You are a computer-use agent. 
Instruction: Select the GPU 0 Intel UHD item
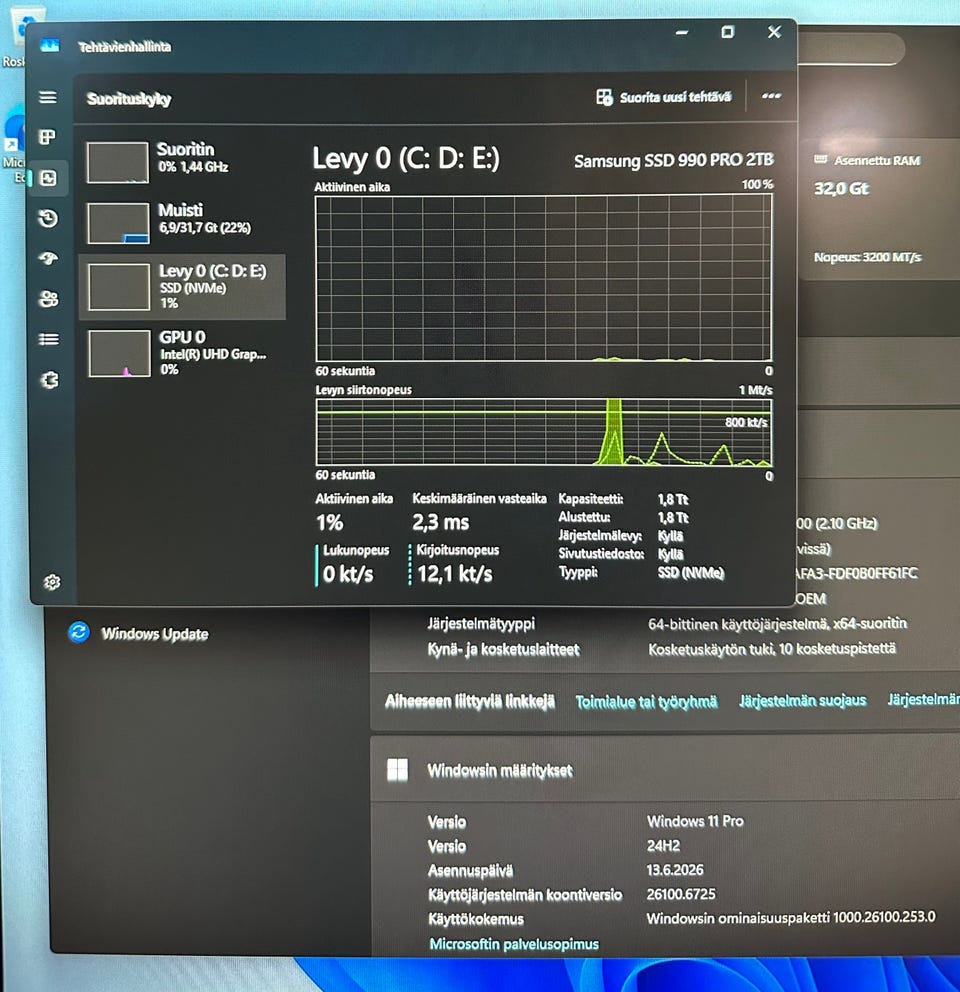[182, 353]
